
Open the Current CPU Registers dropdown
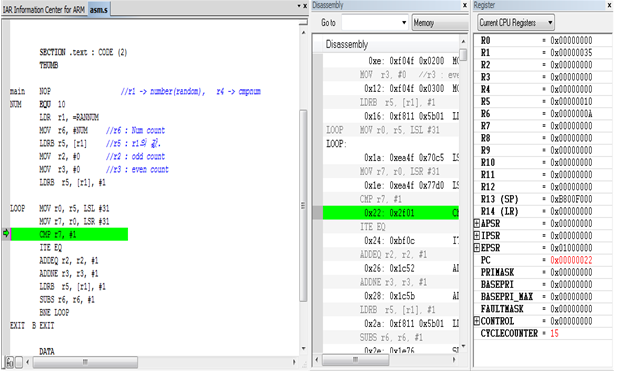click(516, 22)
